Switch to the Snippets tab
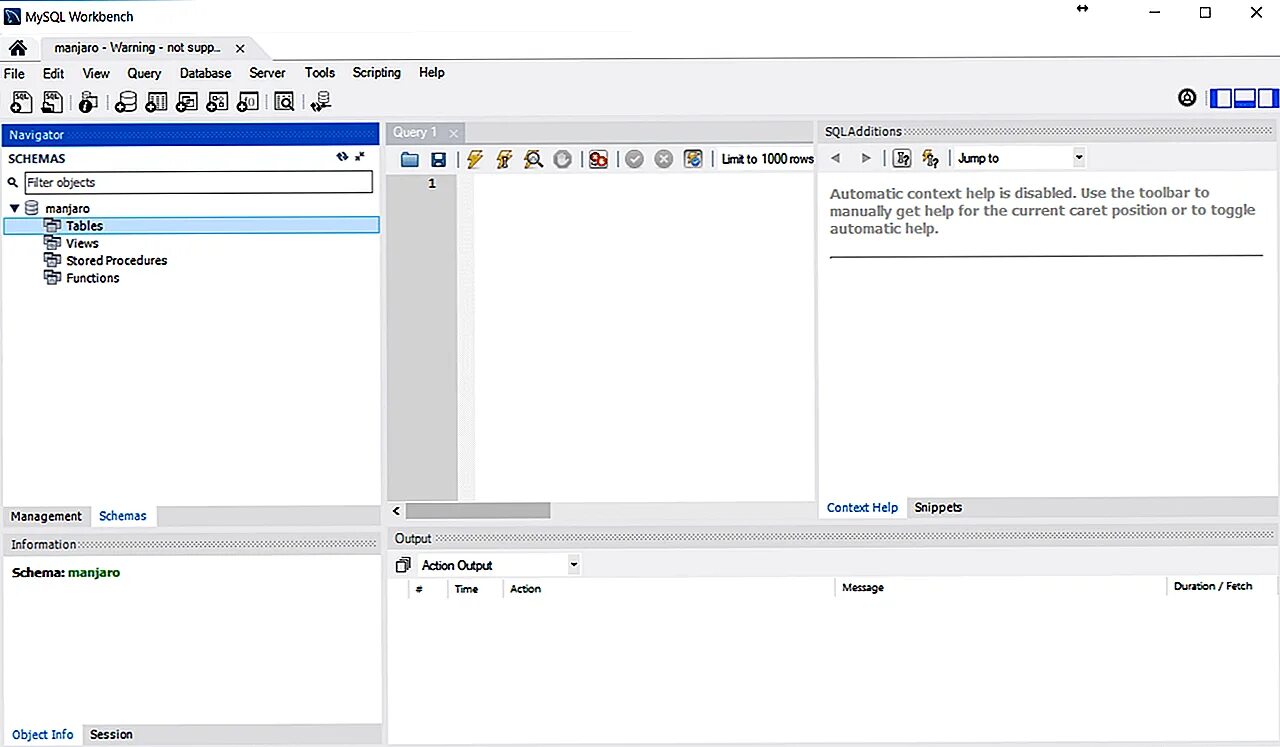1280x747 pixels. pyautogui.click(x=938, y=507)
